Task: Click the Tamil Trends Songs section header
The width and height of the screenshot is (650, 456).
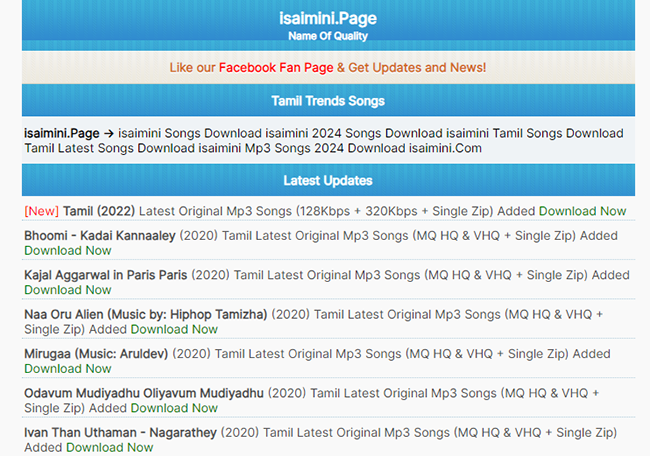Action: pos(327,101)
